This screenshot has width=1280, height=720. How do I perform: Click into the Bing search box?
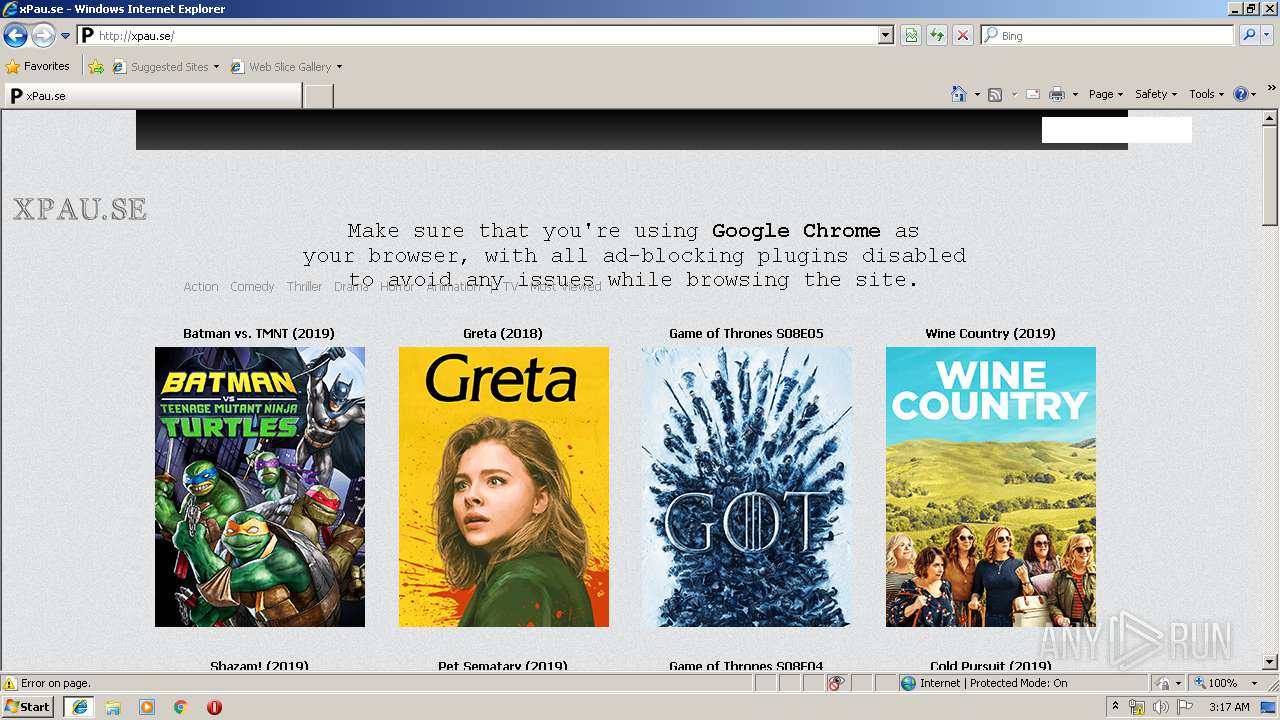[1108, 35]
